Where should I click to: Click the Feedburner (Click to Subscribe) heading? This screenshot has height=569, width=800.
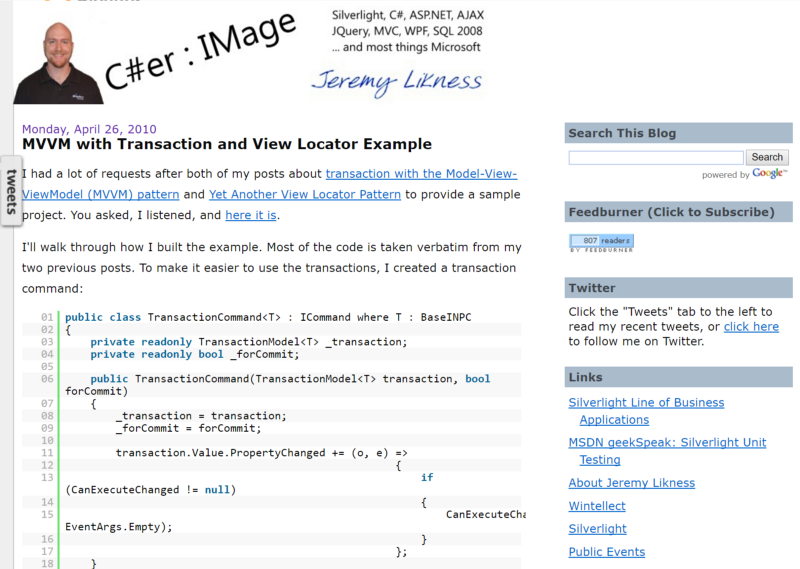[679, 212]
